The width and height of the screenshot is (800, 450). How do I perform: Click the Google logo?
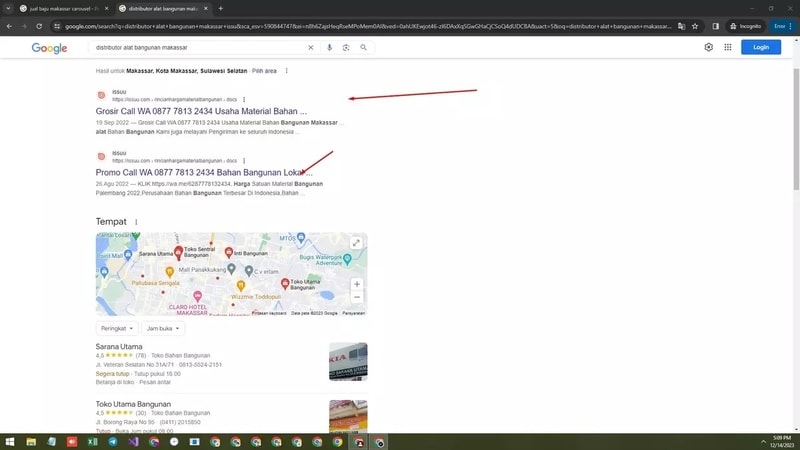coord(49,48)
